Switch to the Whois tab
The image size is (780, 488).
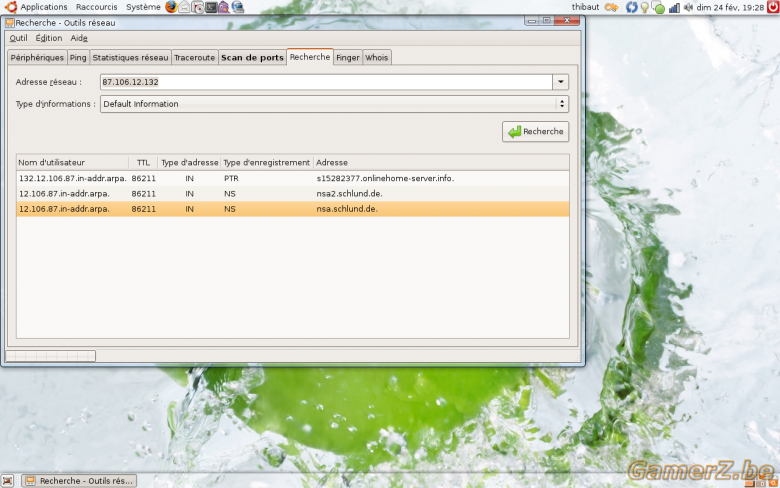[x=377, y=58]
